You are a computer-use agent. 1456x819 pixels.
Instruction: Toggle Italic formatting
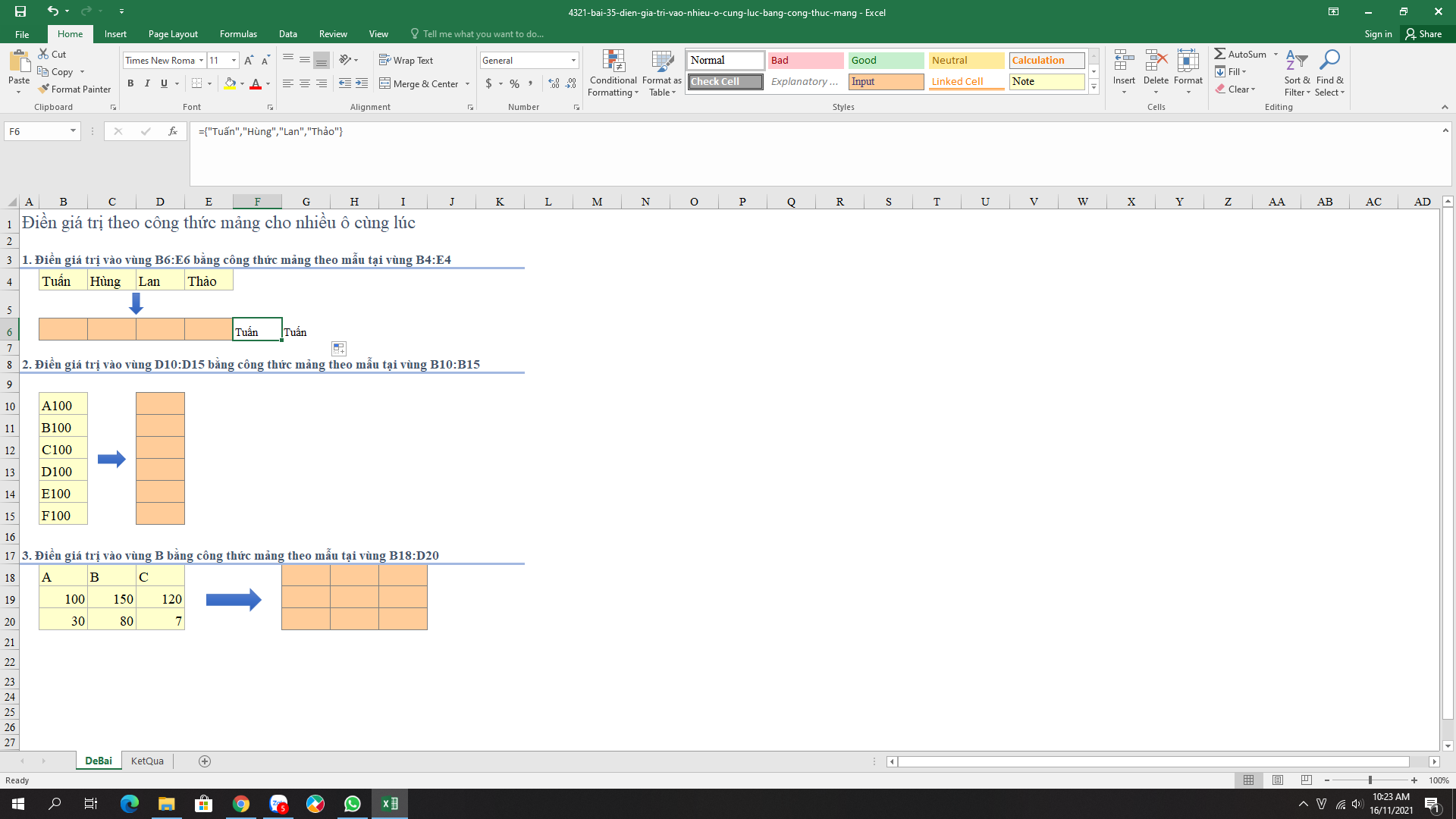147,83
